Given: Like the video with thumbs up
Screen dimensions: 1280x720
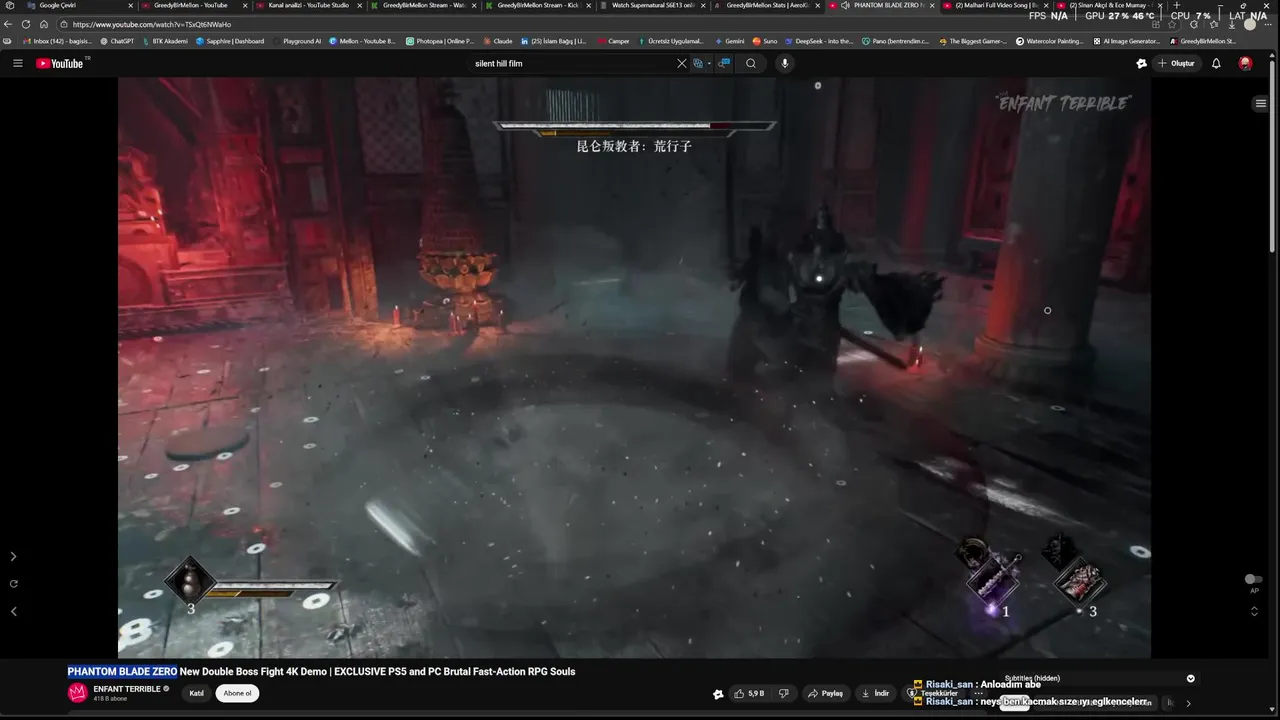Looking at the screenshot, I should (x=749, y=693).
